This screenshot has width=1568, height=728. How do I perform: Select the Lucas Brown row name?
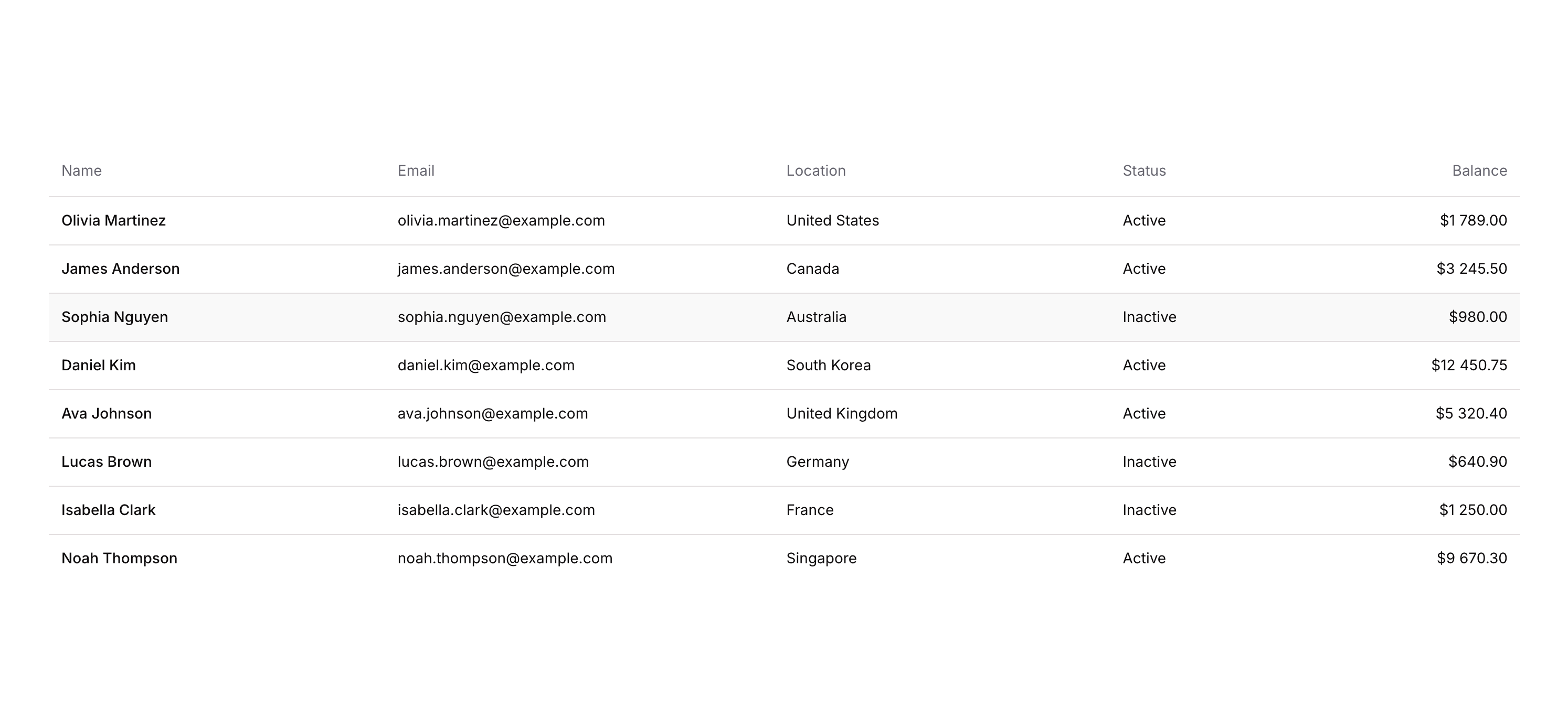107,462
